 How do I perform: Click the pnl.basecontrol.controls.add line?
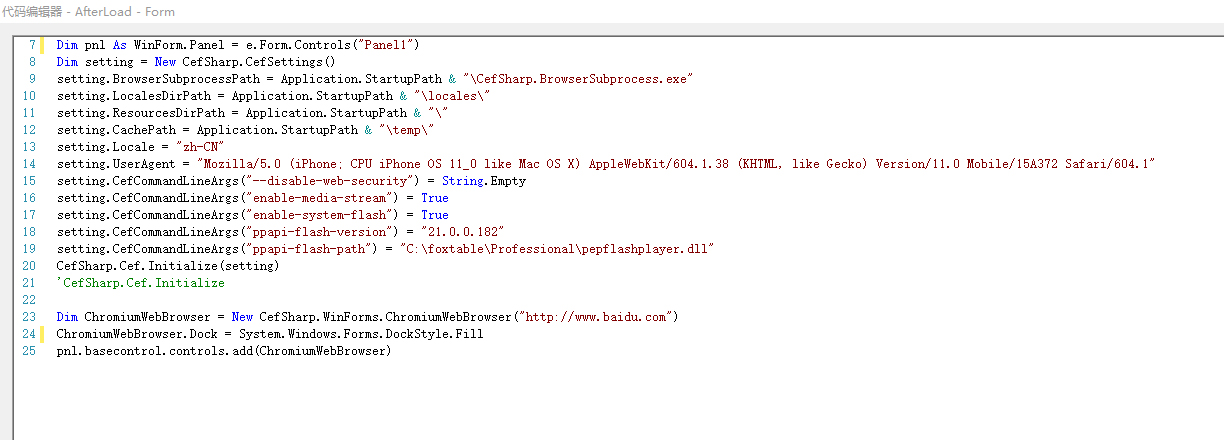click(224, 351)
